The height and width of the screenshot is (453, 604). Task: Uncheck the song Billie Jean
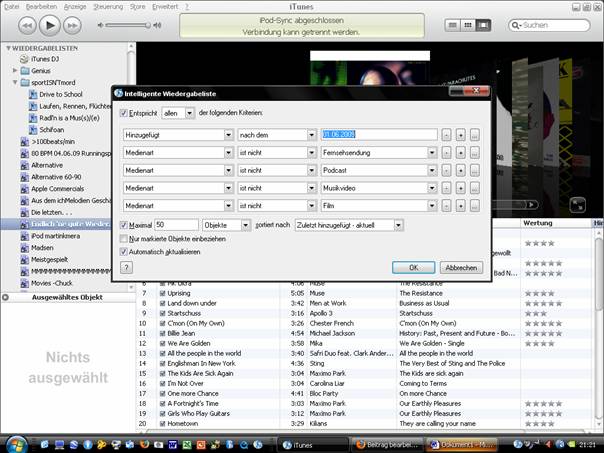coord(163,334)
